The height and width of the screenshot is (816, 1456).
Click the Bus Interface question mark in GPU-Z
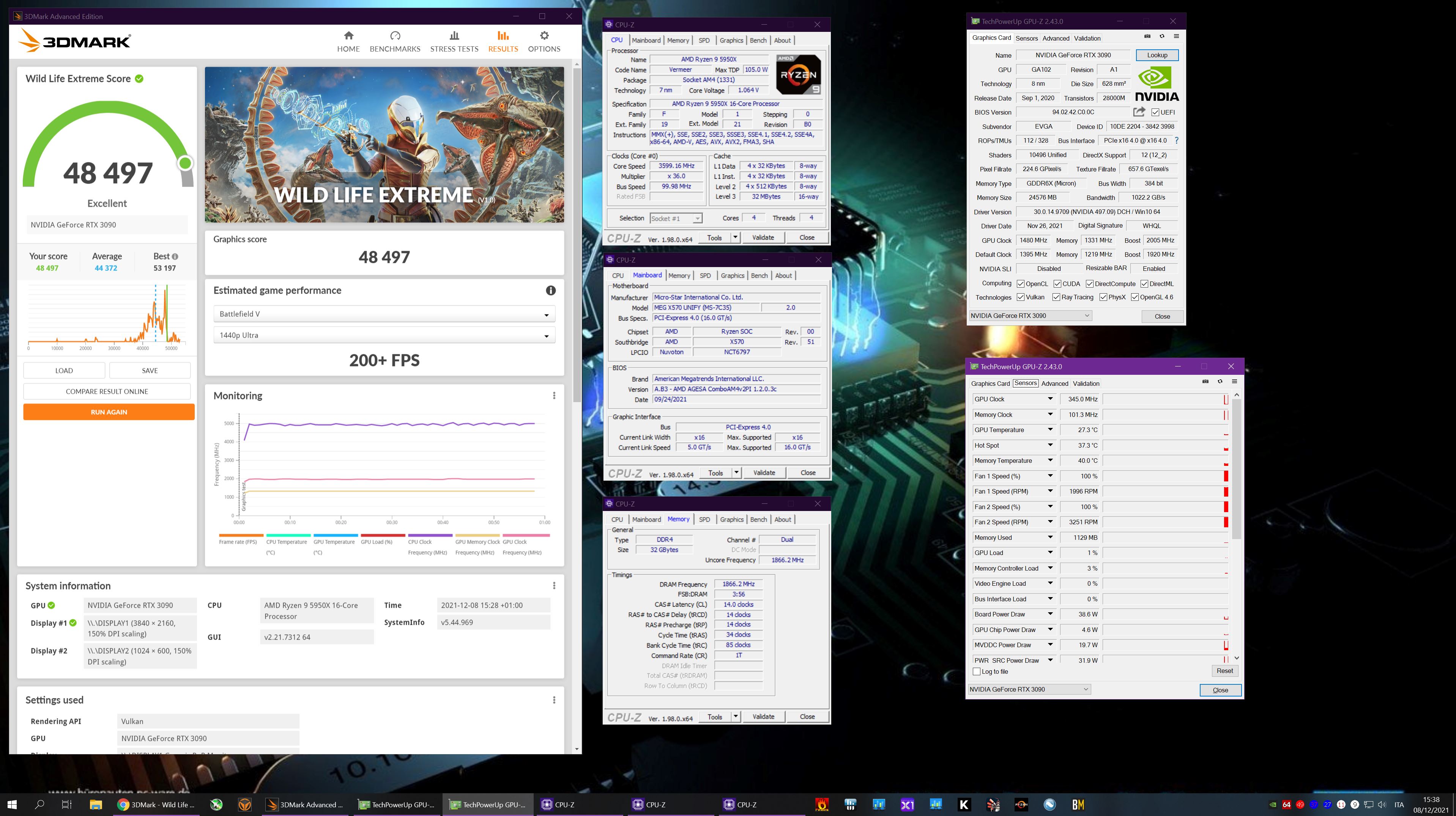pyautogui.click(x=1176, y=140)
